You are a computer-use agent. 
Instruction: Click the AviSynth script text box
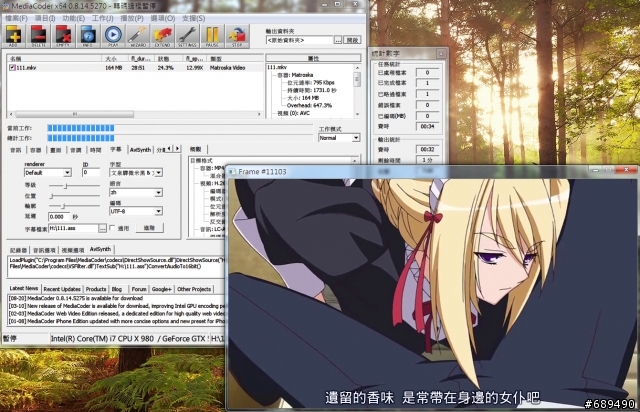(116, 267)
